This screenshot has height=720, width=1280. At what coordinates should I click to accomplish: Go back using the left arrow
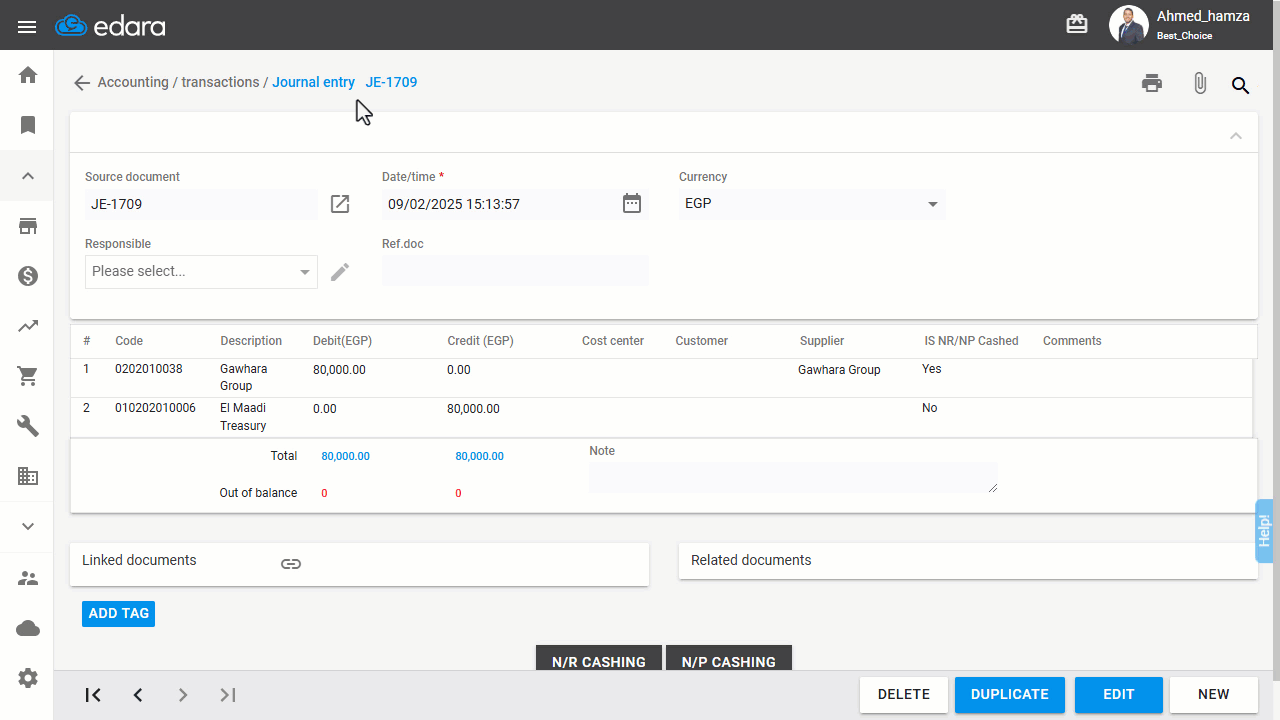coord(82,83)
